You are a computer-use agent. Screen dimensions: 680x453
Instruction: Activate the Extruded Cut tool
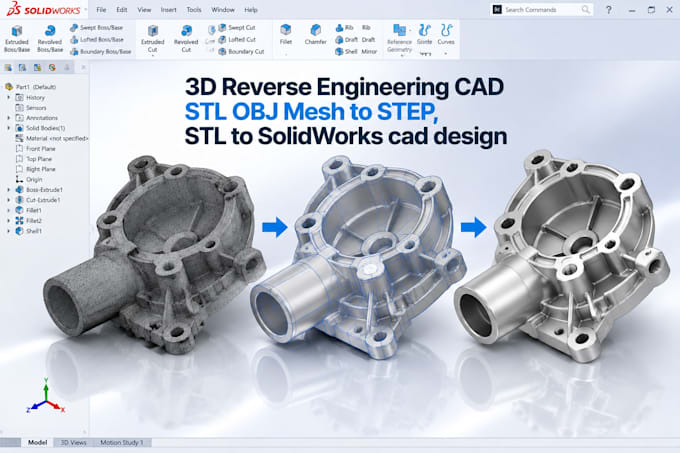tap(153, 39)
